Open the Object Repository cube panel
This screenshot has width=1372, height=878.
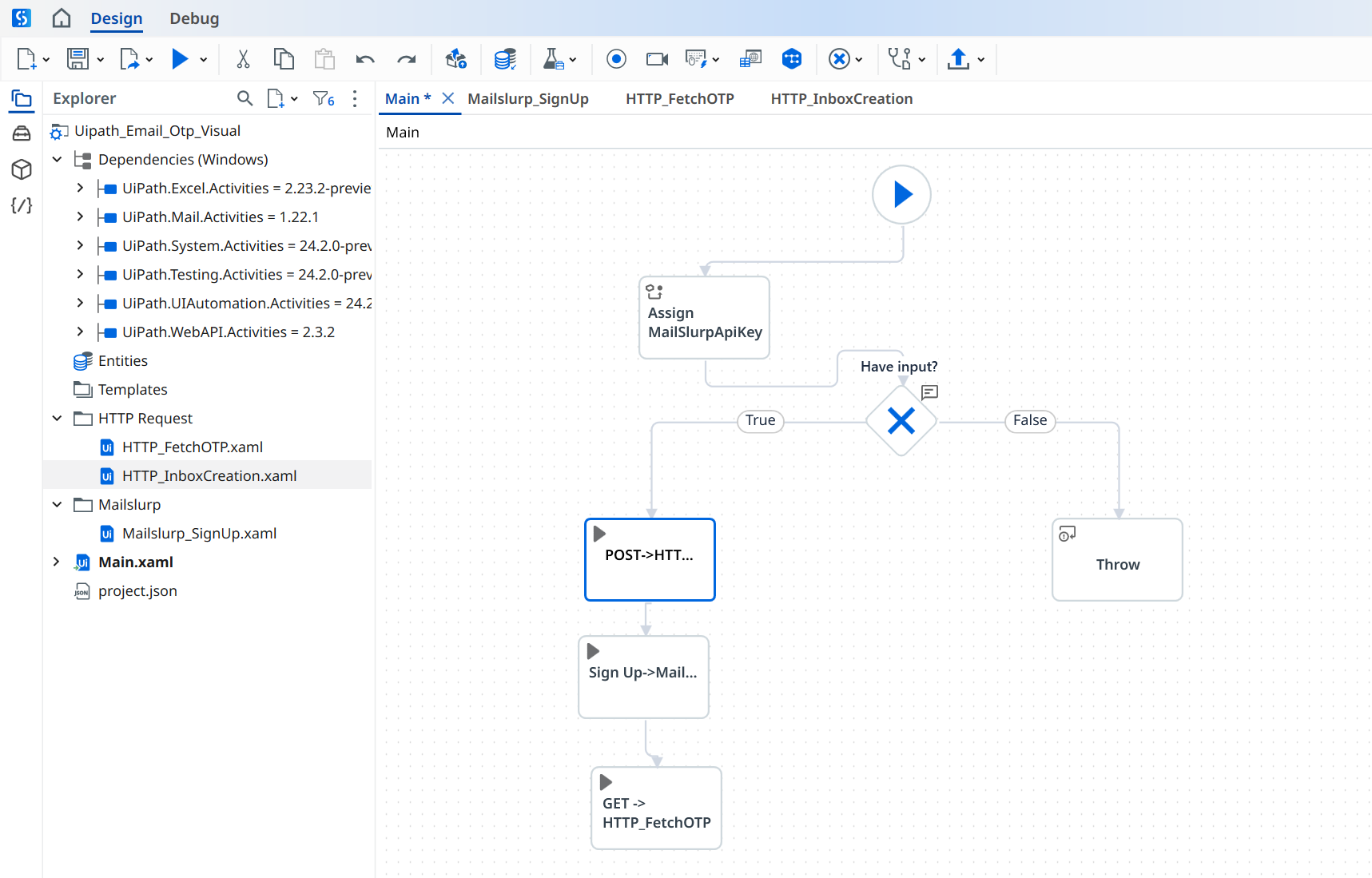[x=22, y=169]
